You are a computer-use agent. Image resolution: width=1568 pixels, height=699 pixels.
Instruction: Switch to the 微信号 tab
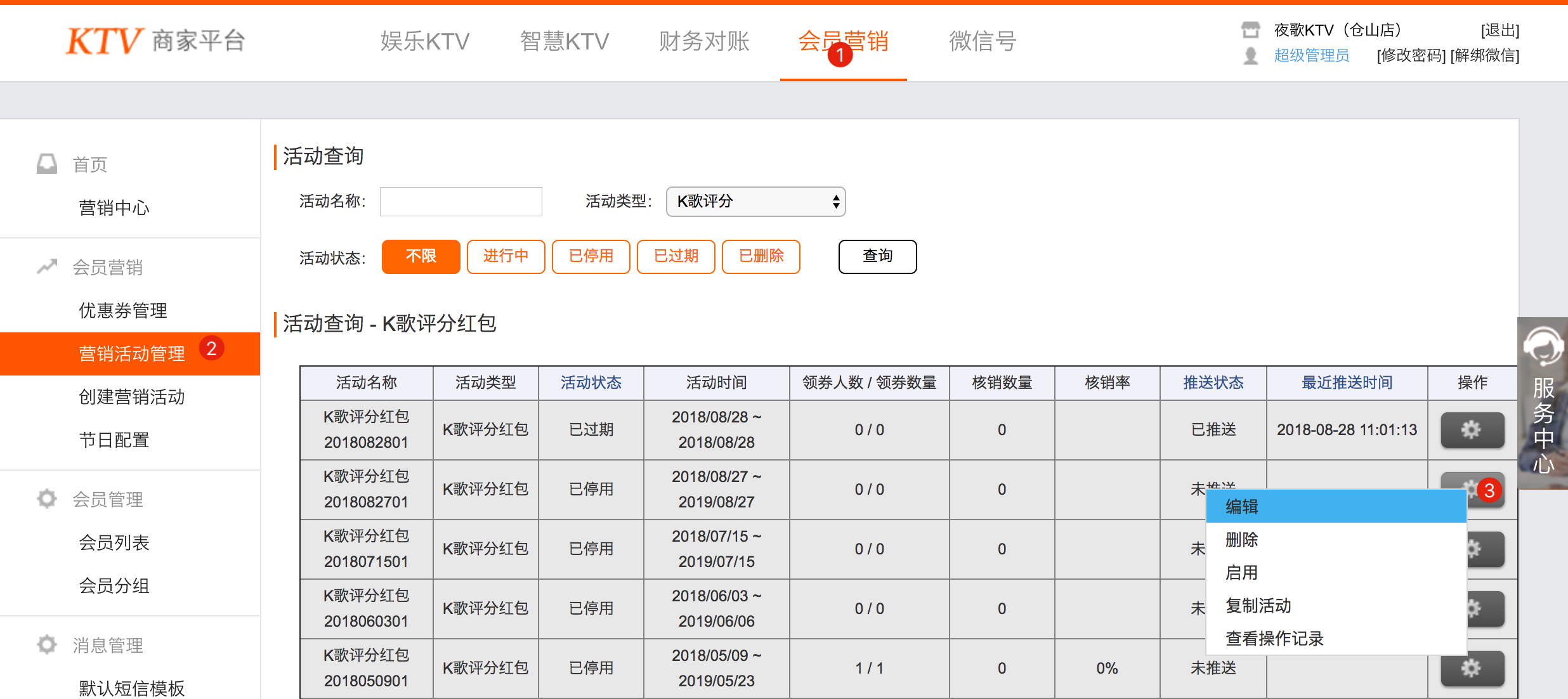pyautogui.click(x=983, y=41)
